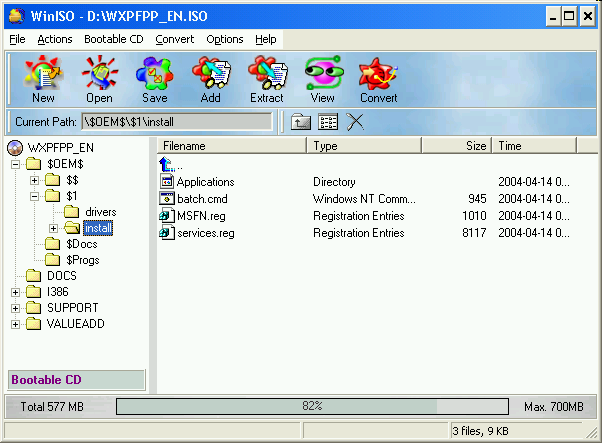Click 'Max. 700MB' capacity label
Screen dimensions: 602x443
click(x=554, y=407)
